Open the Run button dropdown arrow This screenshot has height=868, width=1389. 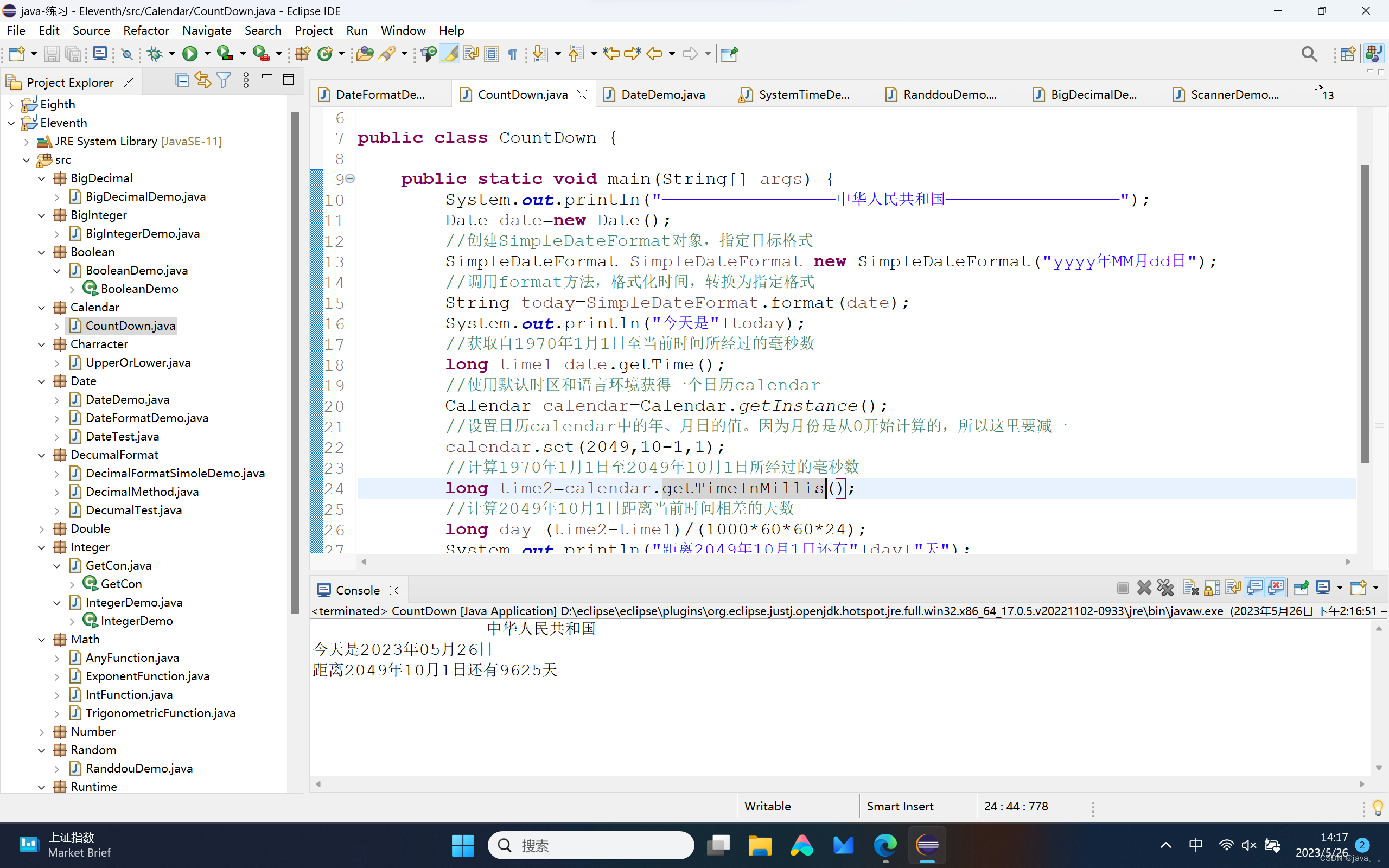click(x=207, y=54)
